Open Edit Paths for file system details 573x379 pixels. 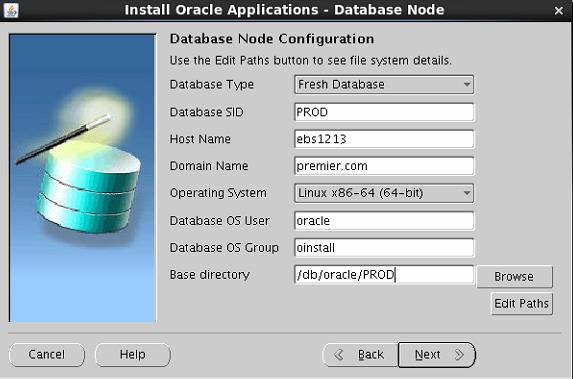coord(521,303)
